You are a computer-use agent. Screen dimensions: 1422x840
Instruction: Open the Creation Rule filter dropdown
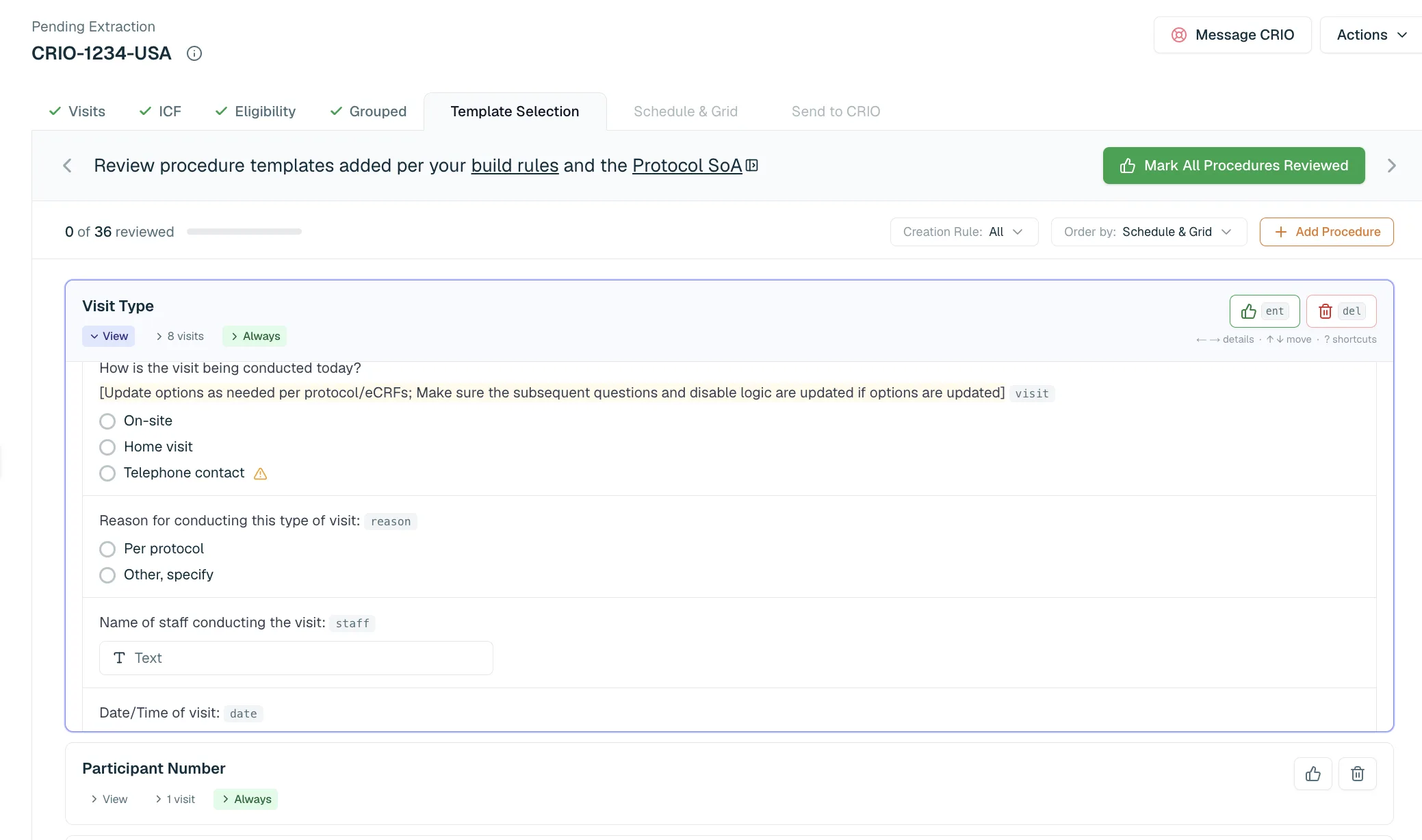pyautogui.click(x=964, y=232)
